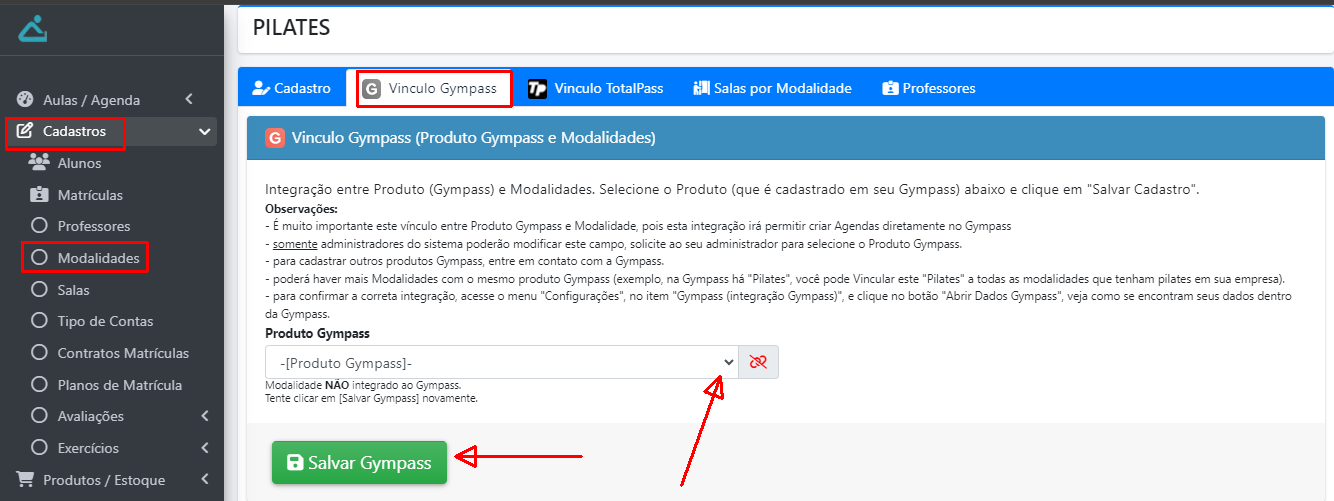Switch to the Professores tab
This screenshot has height=501, width=1334.
(929, 88)
